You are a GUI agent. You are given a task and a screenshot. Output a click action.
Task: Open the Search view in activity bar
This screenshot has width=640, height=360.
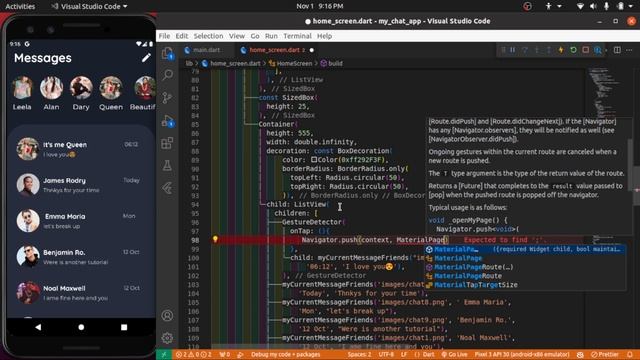[x=167, y=75]
